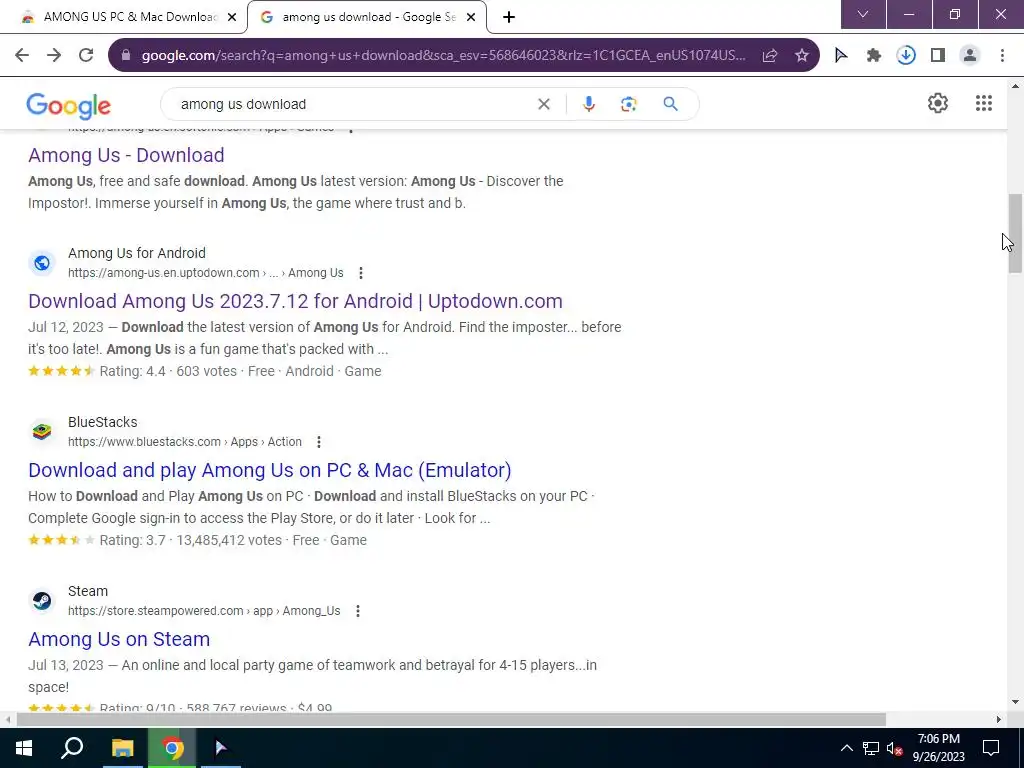Open Windows taskbar search
The image size is (1024, 768).
point(72,748)
